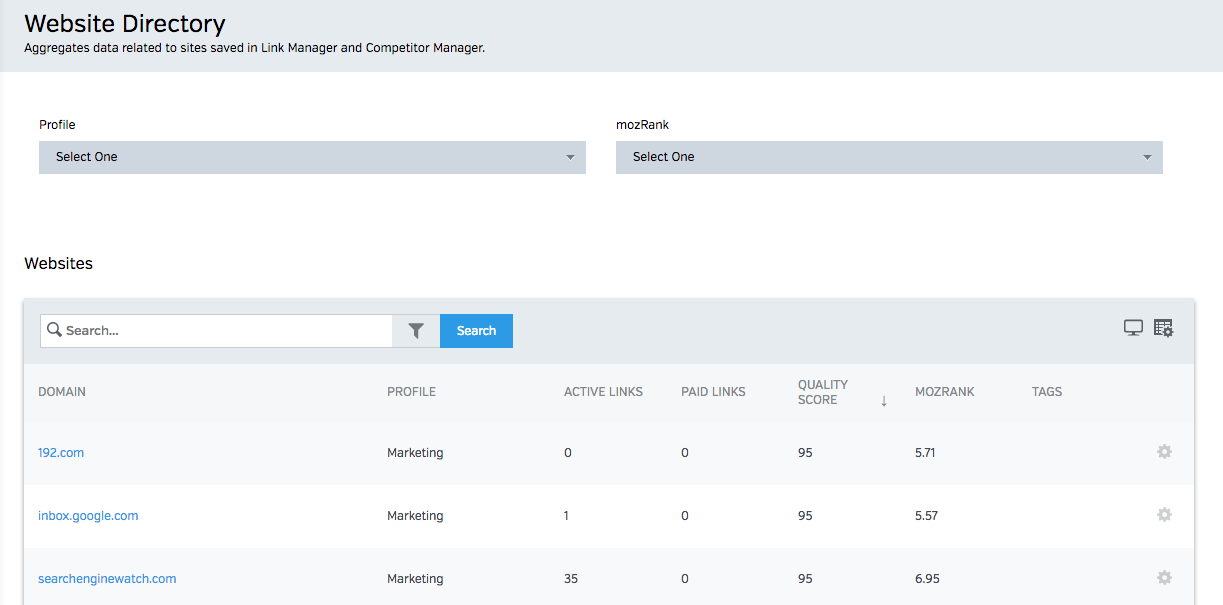Open gear settings for inbox.google.com row
This screenshot has height=605, width=1223.
click(x=1164, y=515)
